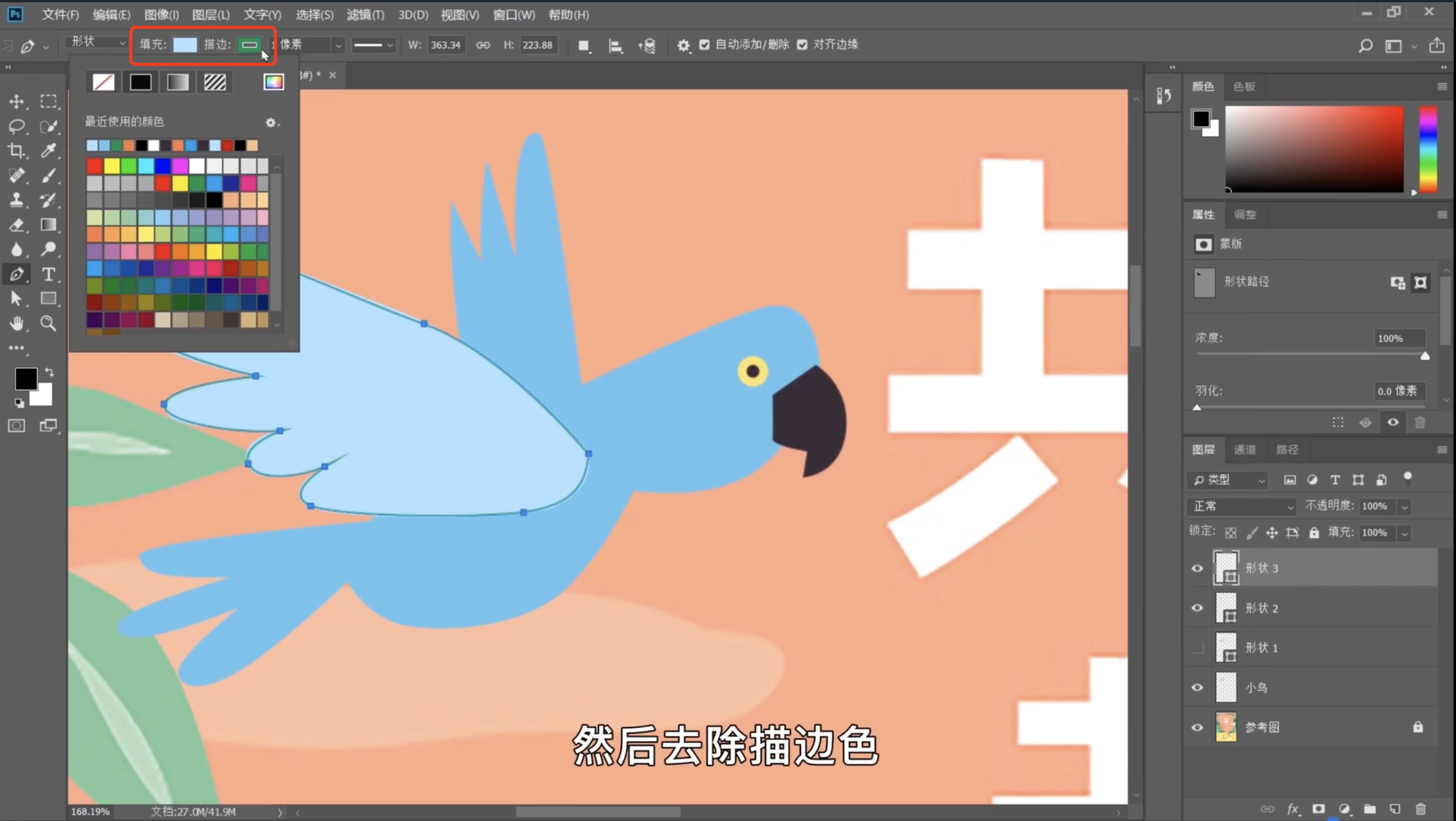Open the 滤镜(T) menu
This screenshot has height=821, width=1456.
[365, 15]
